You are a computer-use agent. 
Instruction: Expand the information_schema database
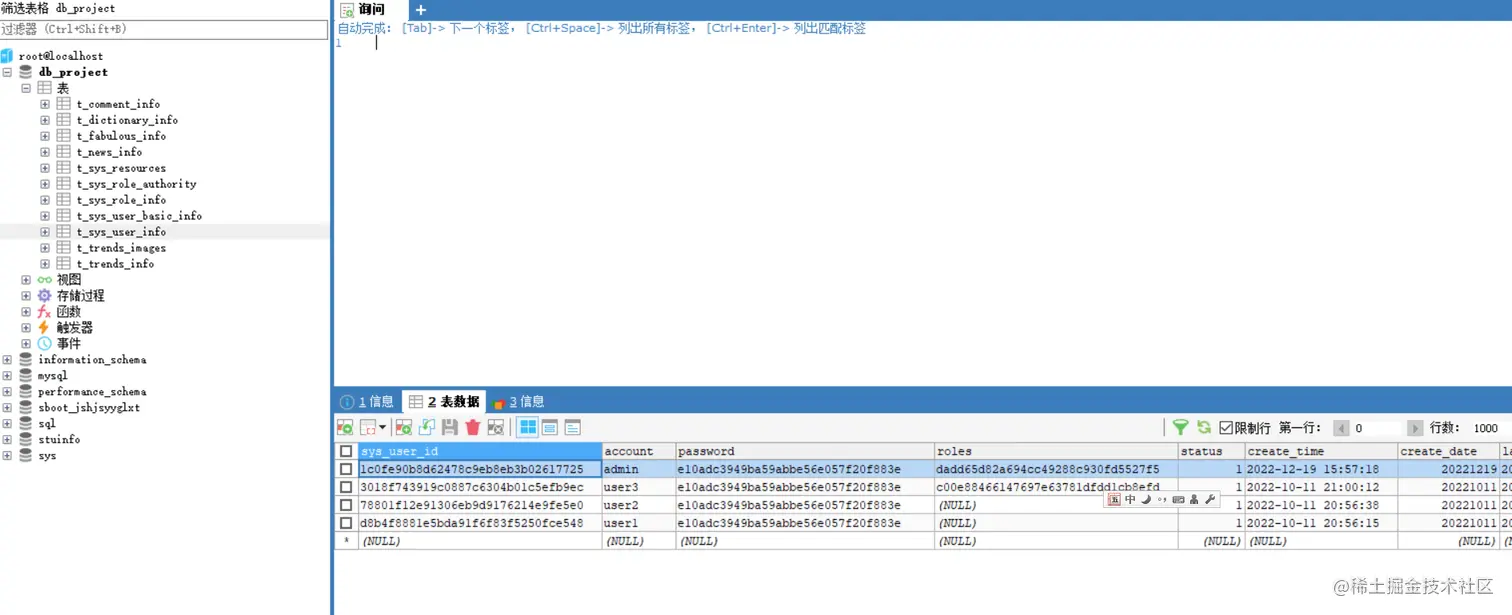pos(7,360)
